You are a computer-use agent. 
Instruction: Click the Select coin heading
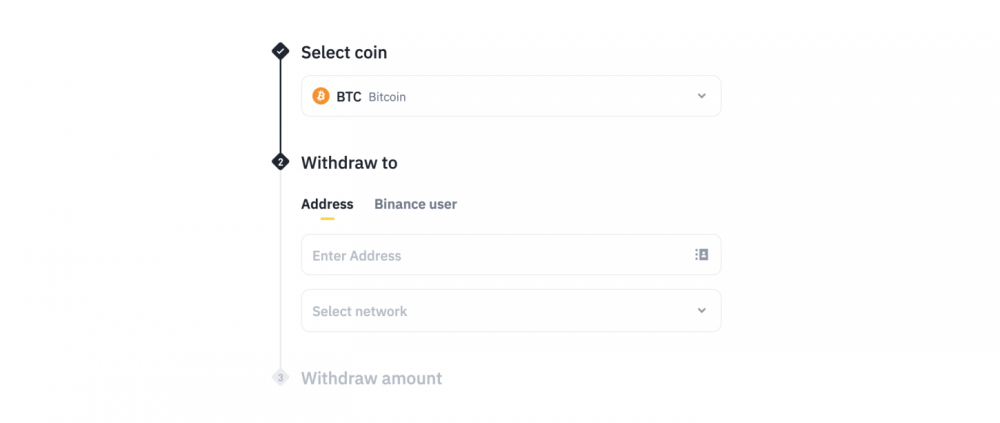tap(344, 52)
